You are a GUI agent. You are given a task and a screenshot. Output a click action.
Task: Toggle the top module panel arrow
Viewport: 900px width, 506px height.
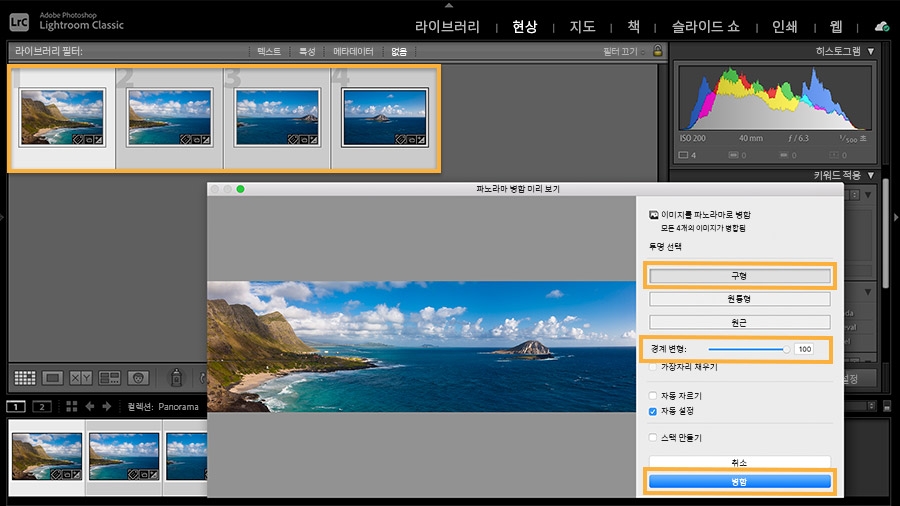(449, 5)
